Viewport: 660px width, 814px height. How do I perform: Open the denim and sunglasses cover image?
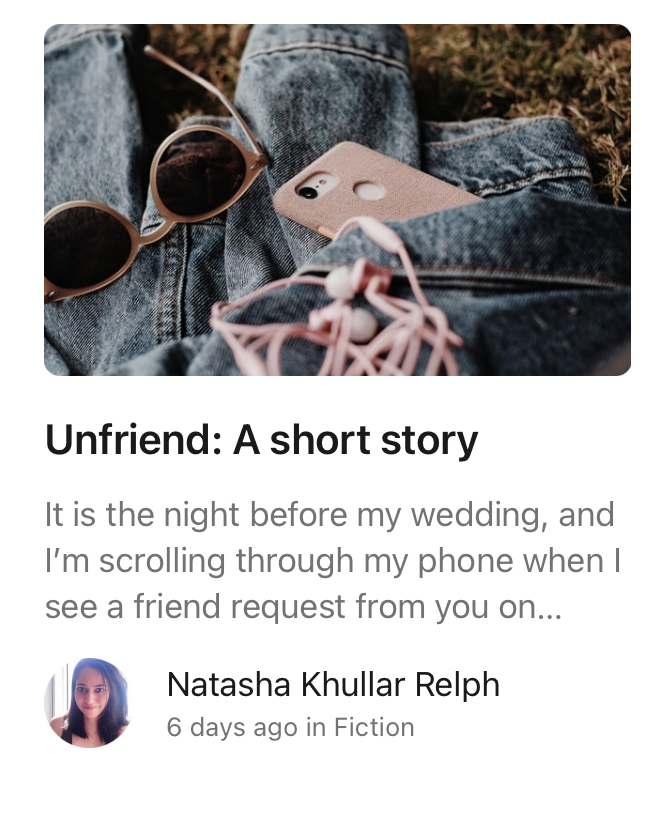tap(337, 200)
